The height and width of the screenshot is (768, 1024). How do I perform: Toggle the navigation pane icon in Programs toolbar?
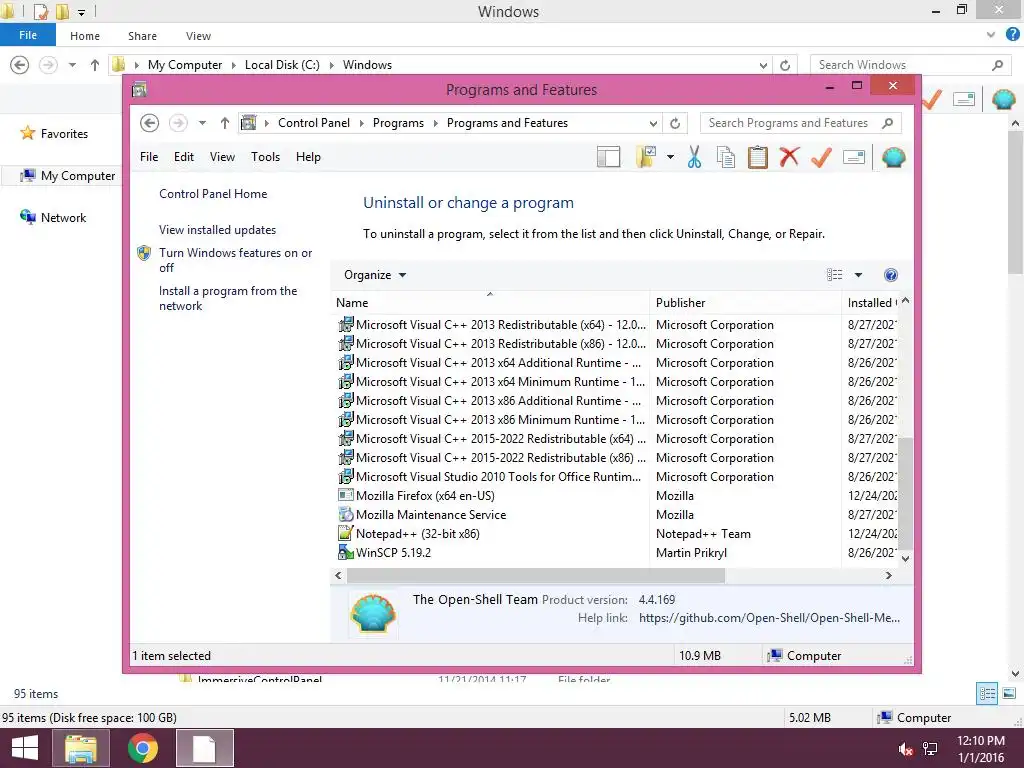pos(608,157)
